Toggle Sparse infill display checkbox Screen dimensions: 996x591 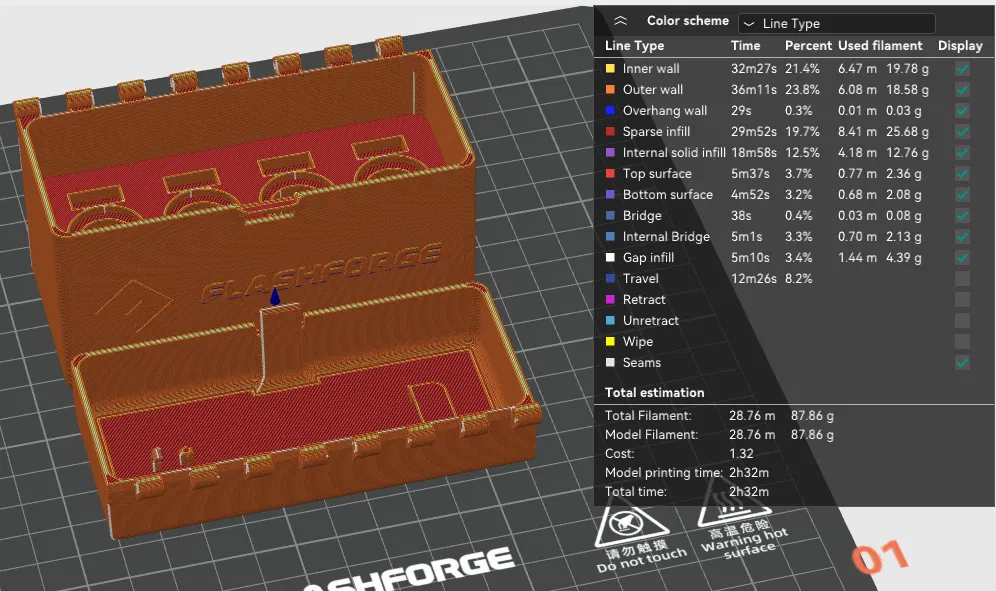(962, 132)
